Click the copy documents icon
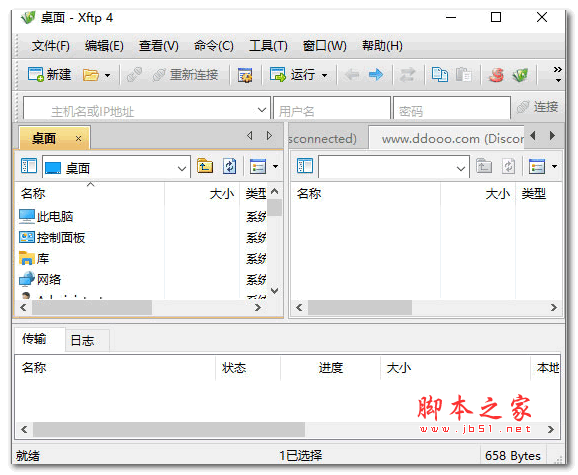Screen dimensions: 578x475 pos(440,75)
